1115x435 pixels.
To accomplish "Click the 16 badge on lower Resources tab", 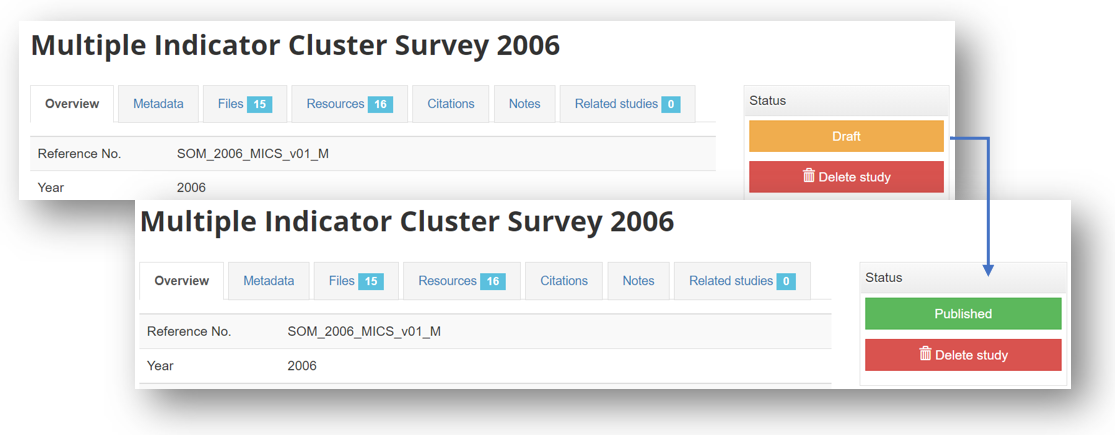I will [492, 281].
